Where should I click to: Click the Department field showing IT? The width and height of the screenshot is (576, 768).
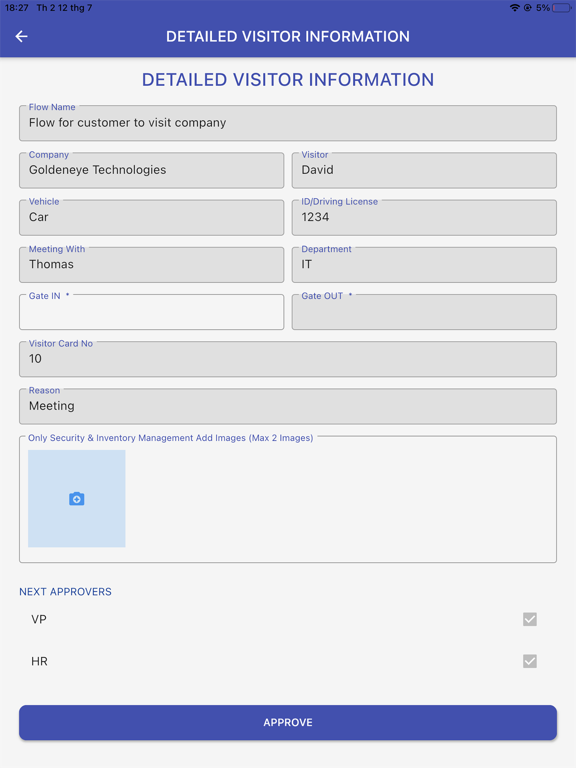tap(424, 264)
